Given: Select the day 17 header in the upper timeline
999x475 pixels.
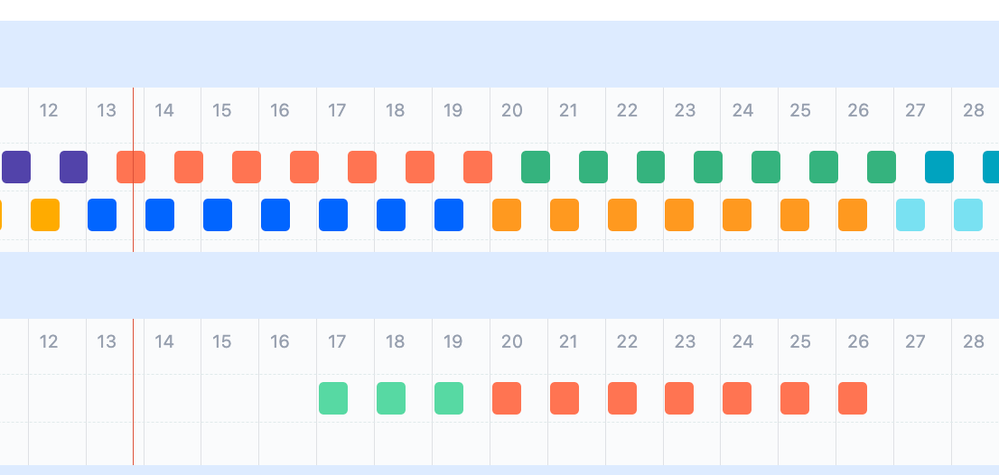Looking at the screenshot, I should click(337, 111).
